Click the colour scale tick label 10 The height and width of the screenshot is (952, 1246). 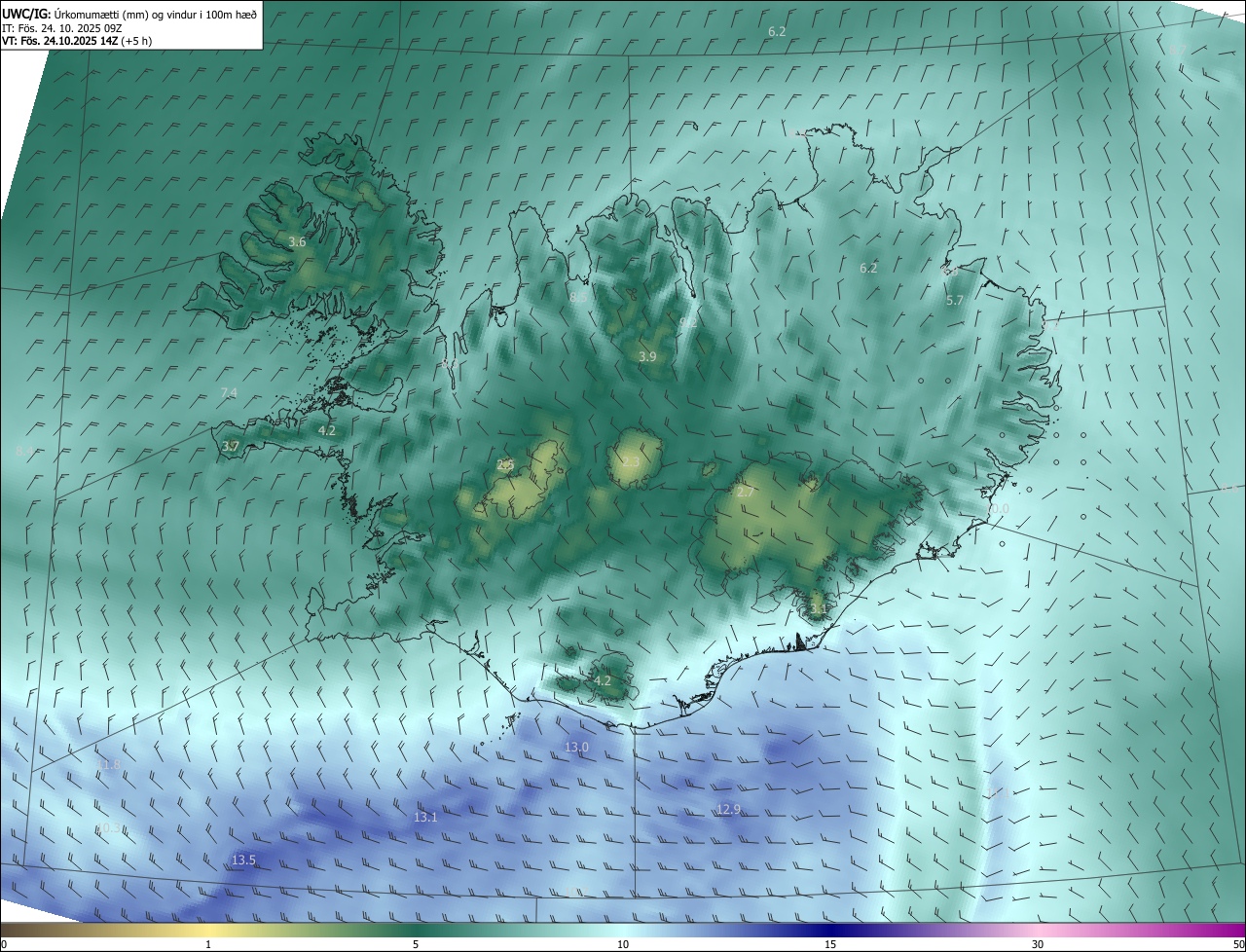tap(623, 944)
